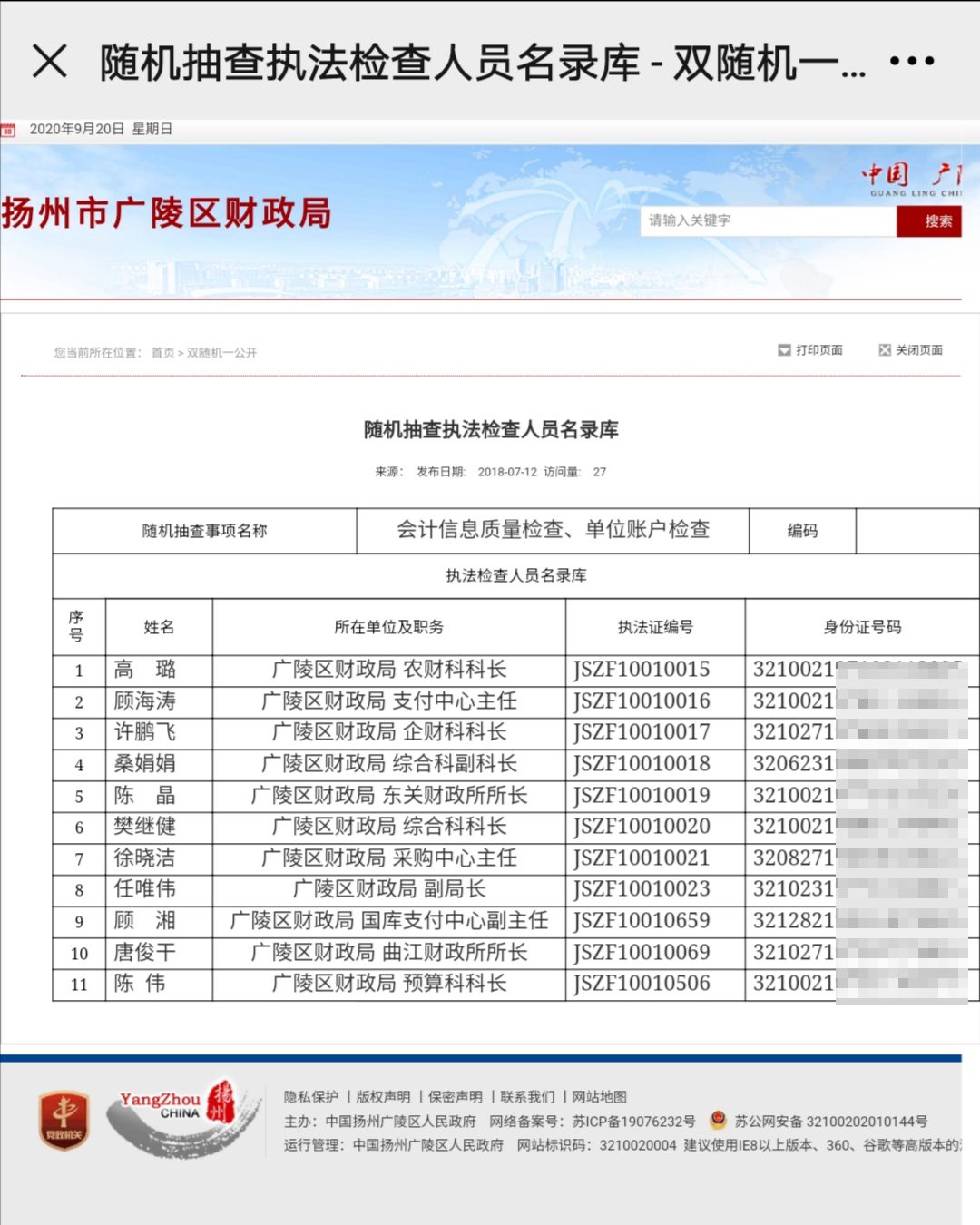Click the 苏公网安备 shield icon in footer
Image resolution: width=980 pixels, height=1225 pixels.
(x=720, y=1122)
